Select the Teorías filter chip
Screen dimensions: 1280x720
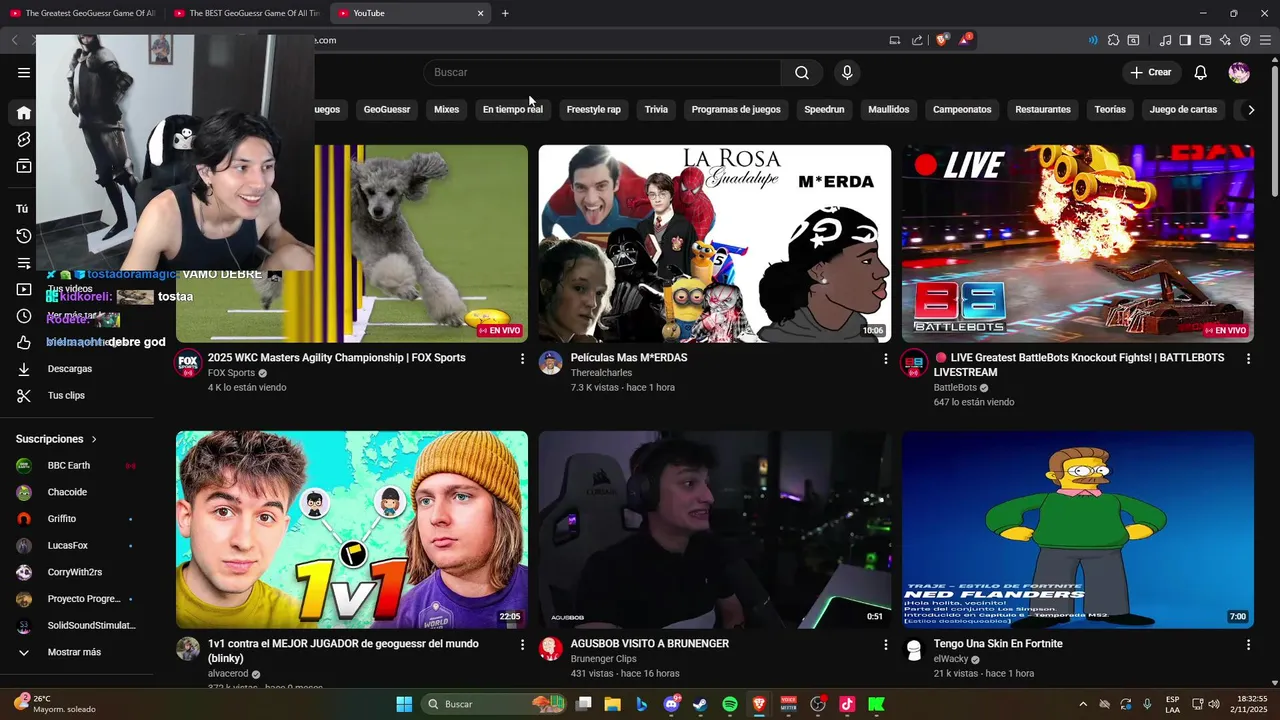pyautogui.click(x=1110, y=109)
